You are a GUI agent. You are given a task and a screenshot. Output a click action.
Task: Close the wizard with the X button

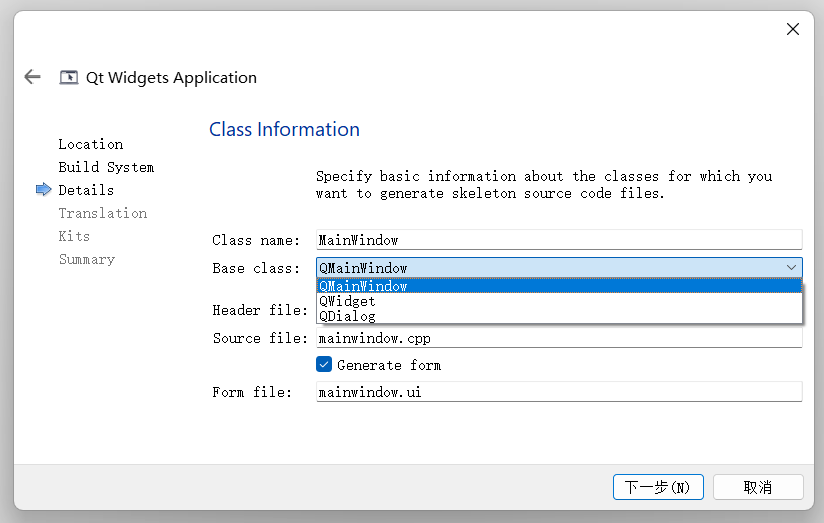click(x=792, y=29)
